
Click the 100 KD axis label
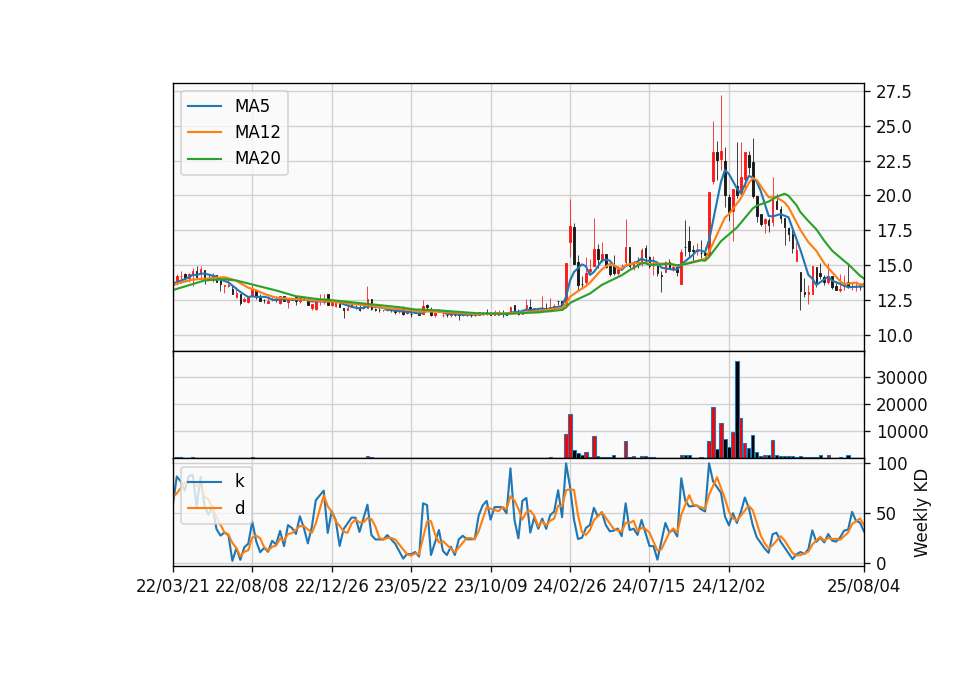click(891, 464)
